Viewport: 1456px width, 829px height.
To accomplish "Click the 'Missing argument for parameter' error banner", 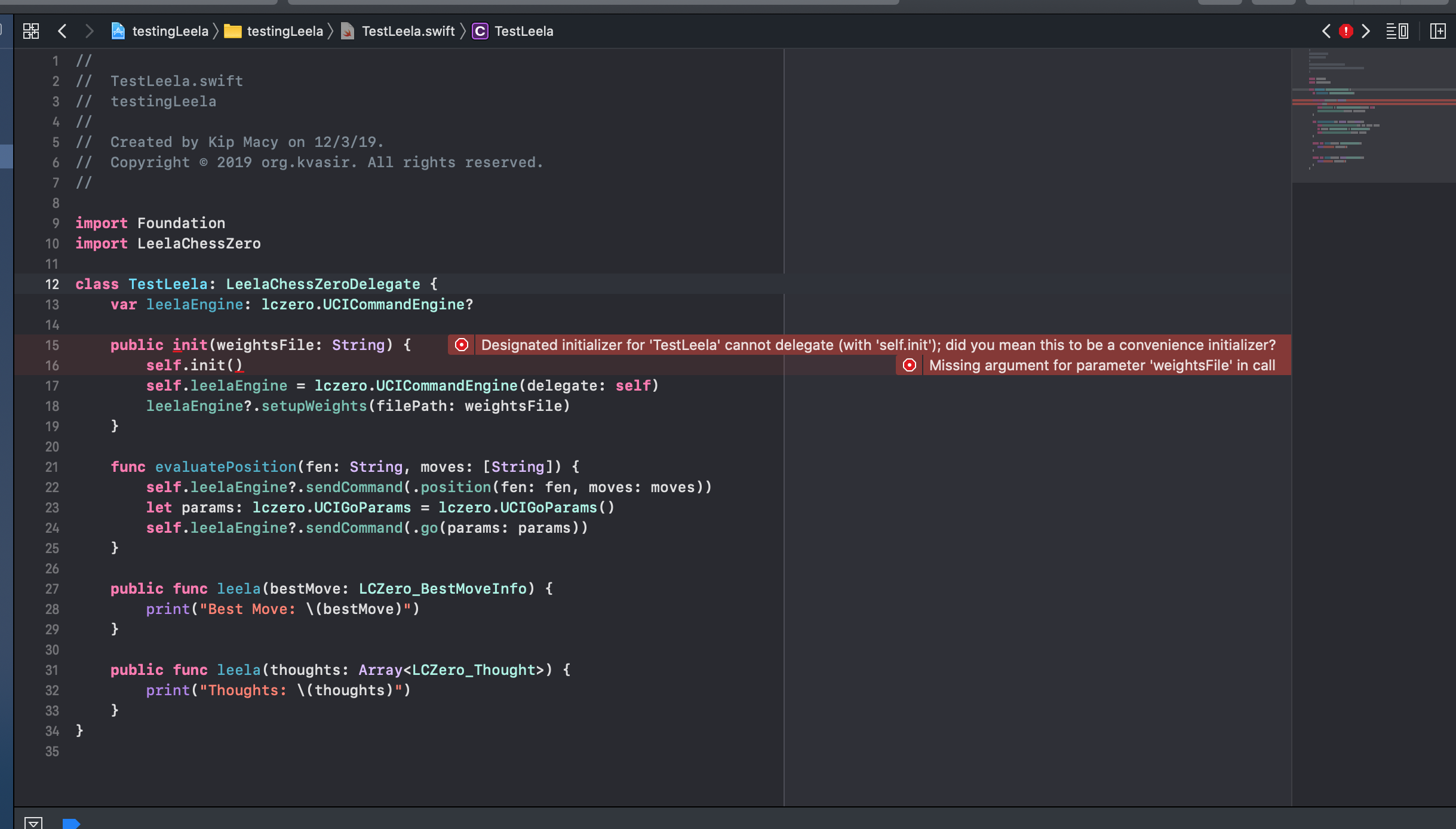I will point(1101,366).
